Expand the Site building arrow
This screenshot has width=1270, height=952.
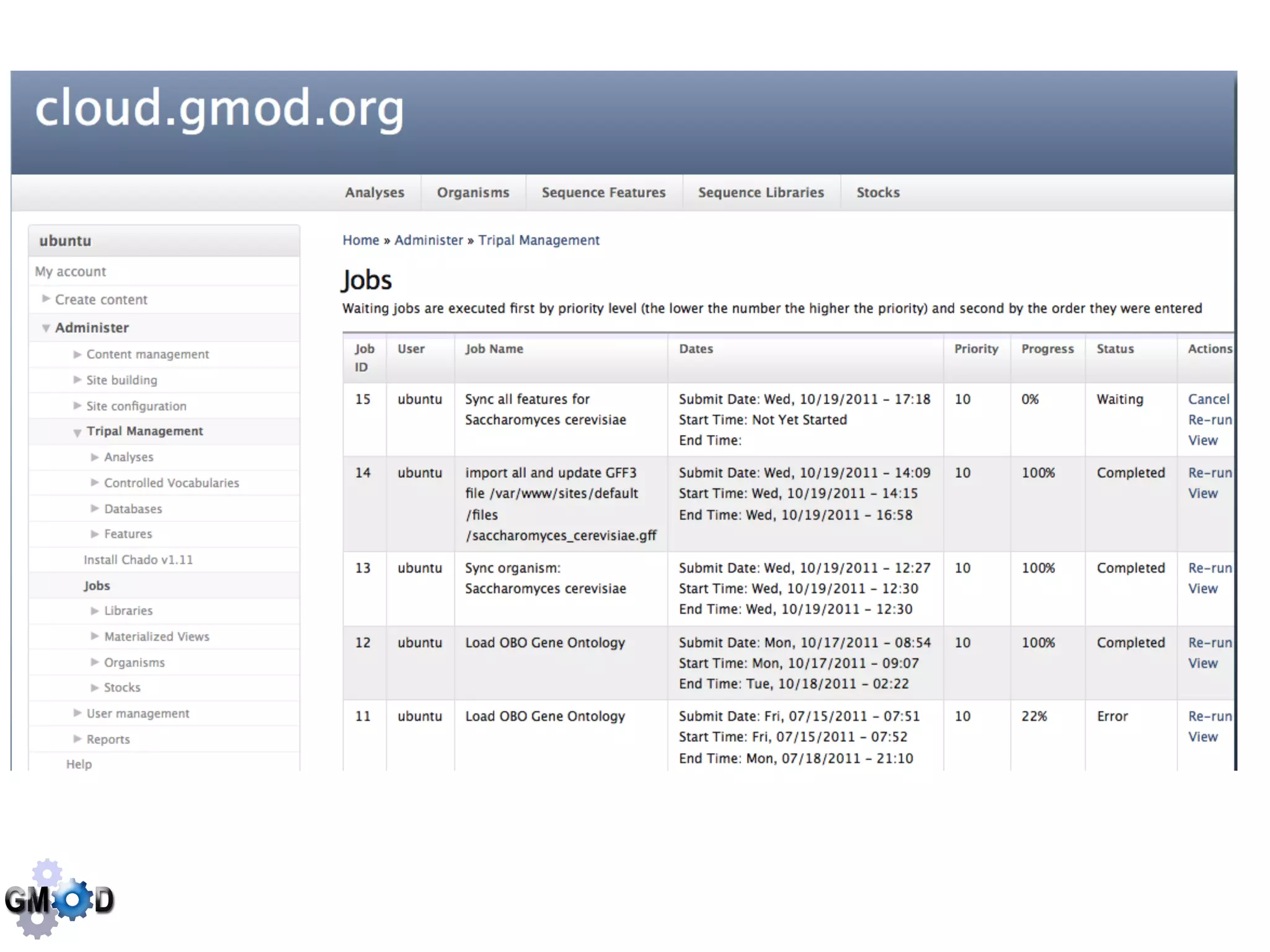coord(77,380)
